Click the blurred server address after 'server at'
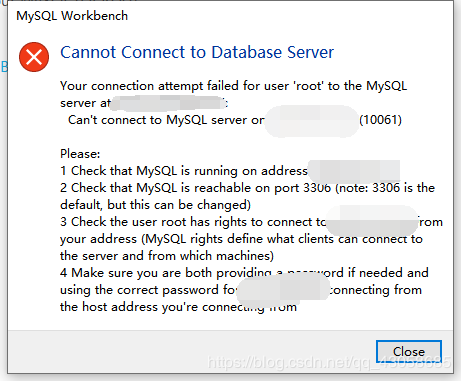The width and height of the screenshot is (461, 381). click(x=168, y=103)
